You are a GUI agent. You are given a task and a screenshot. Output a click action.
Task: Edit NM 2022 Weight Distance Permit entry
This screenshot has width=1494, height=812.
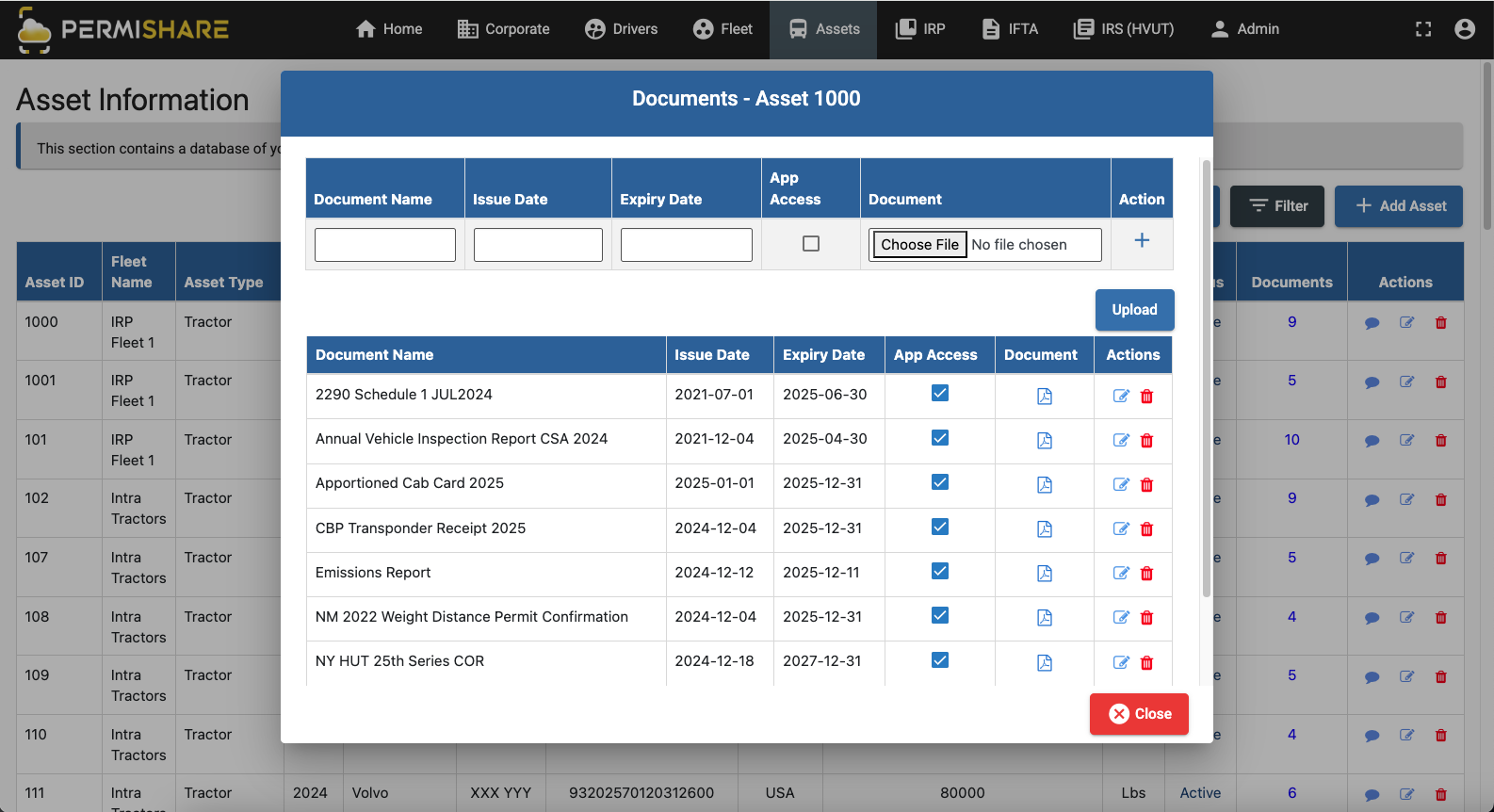click(1121, 618)
